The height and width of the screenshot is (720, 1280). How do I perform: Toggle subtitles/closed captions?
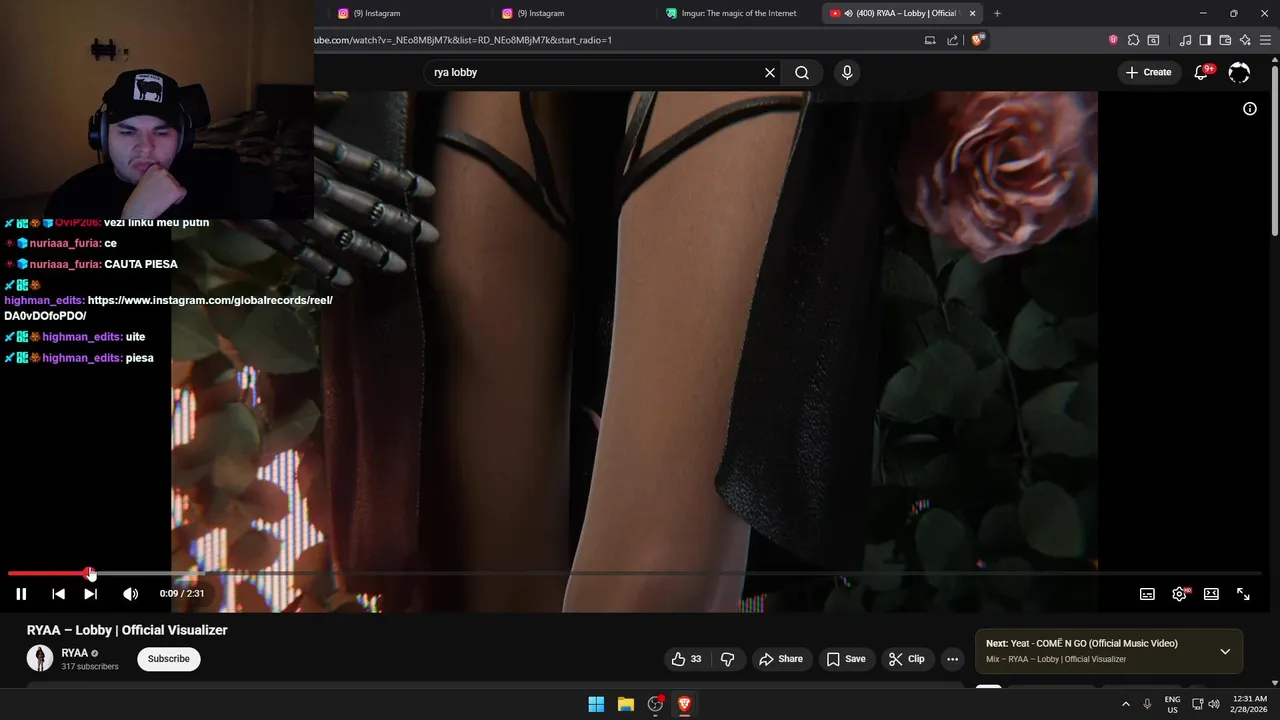pos(1147,594)
